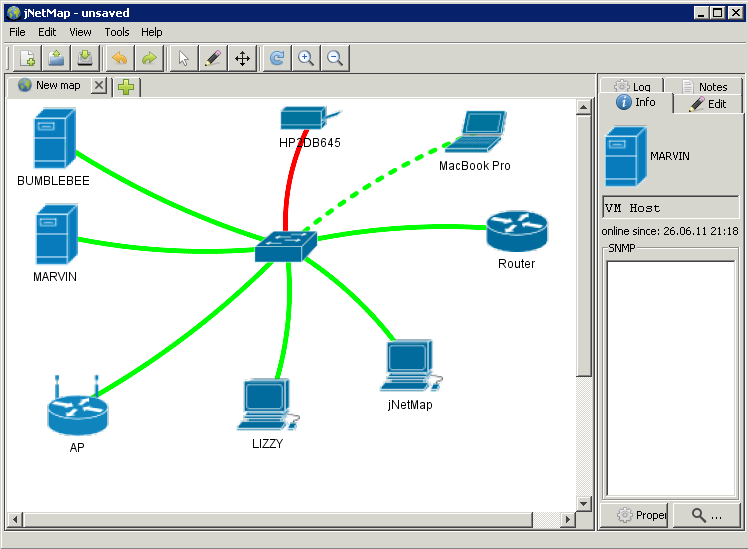
Task: Close the New map tab
Action: [99, 86]
